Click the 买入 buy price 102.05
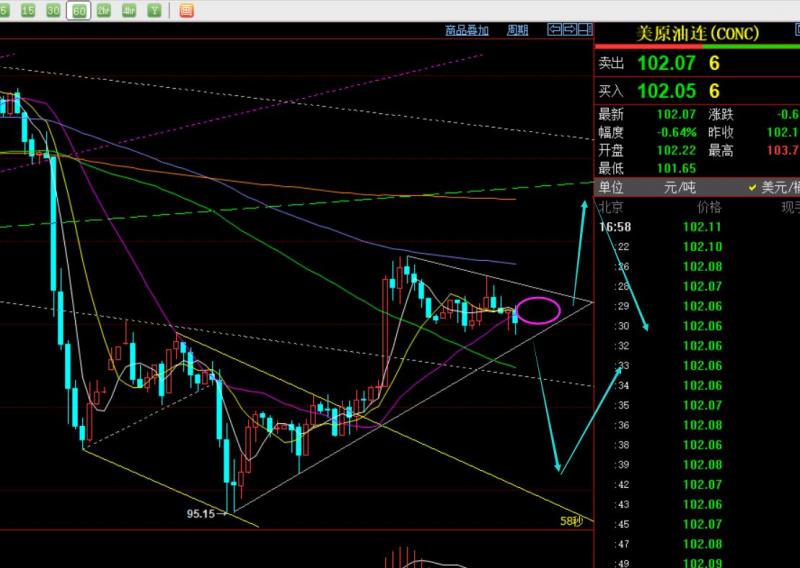 tap(666, 91)
